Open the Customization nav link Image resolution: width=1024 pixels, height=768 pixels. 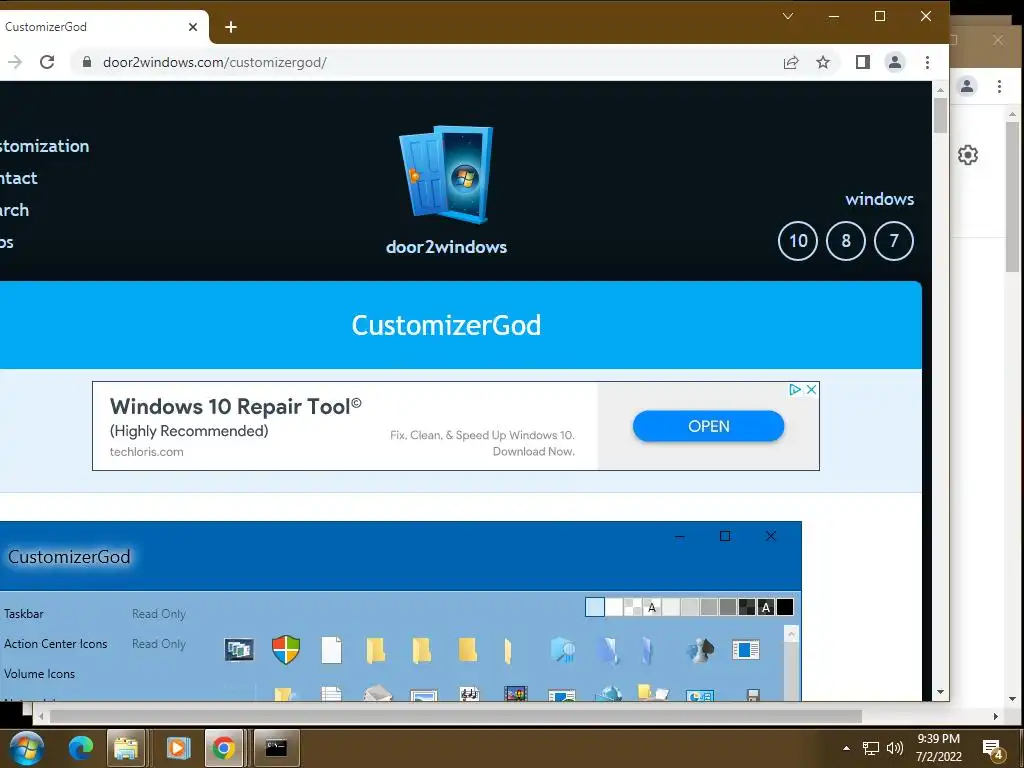[x=44, y=146]
